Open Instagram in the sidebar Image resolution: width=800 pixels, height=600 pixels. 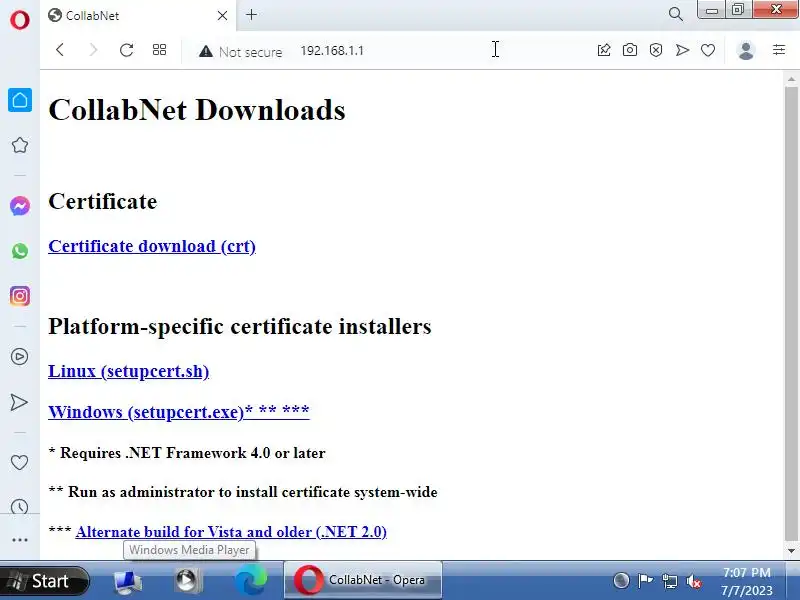(x=20, y=296)
